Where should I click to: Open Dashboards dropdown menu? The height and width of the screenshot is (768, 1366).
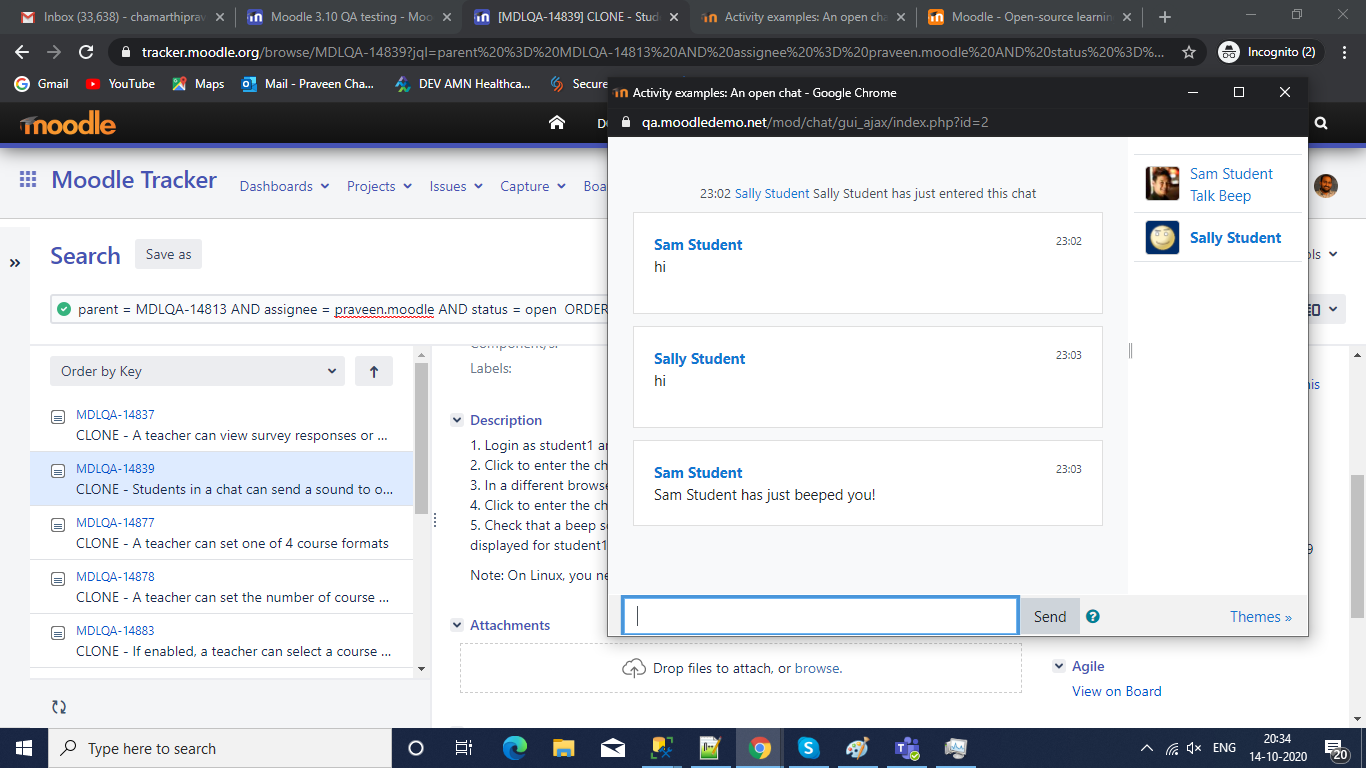click(x=284, y=186)
